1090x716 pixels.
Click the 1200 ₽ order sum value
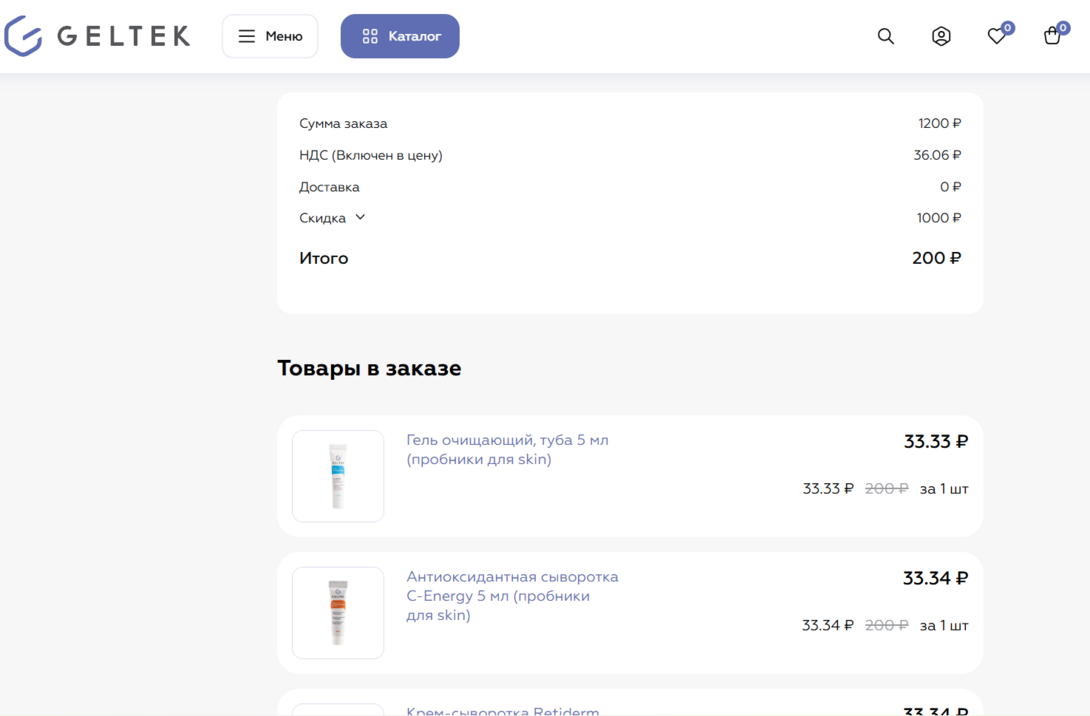[x=939, y=123]
